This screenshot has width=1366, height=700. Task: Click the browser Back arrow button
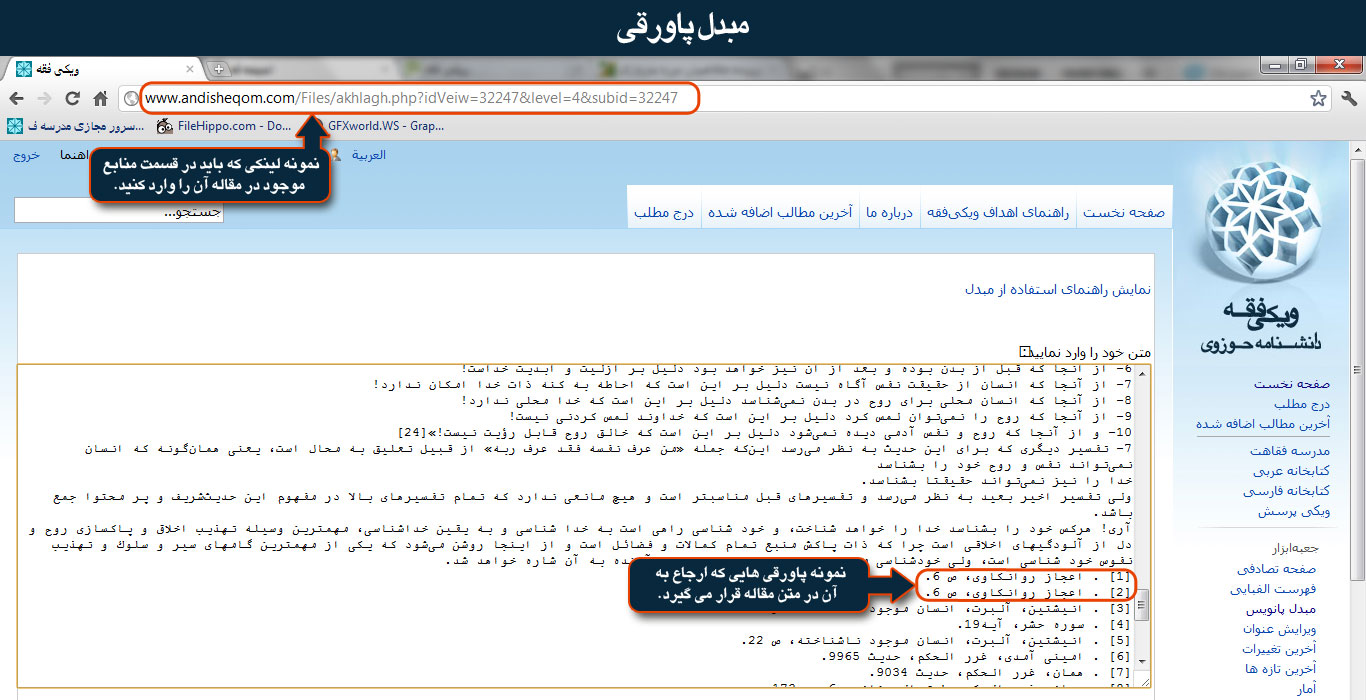[x=16, y=98]
